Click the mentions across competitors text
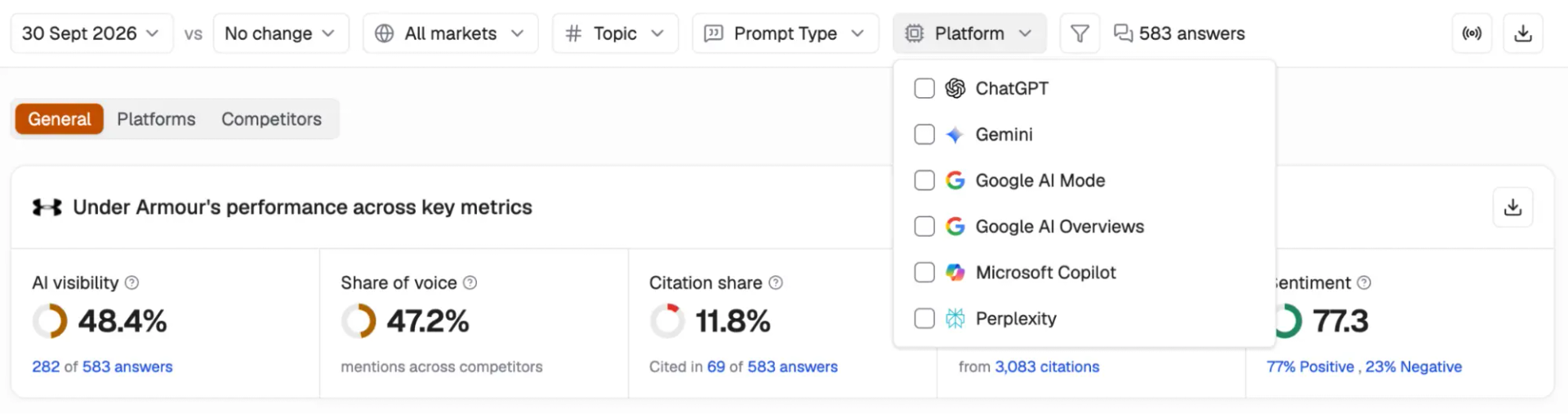Viewport: 1568px width, 414px height. tap(442, 367)
